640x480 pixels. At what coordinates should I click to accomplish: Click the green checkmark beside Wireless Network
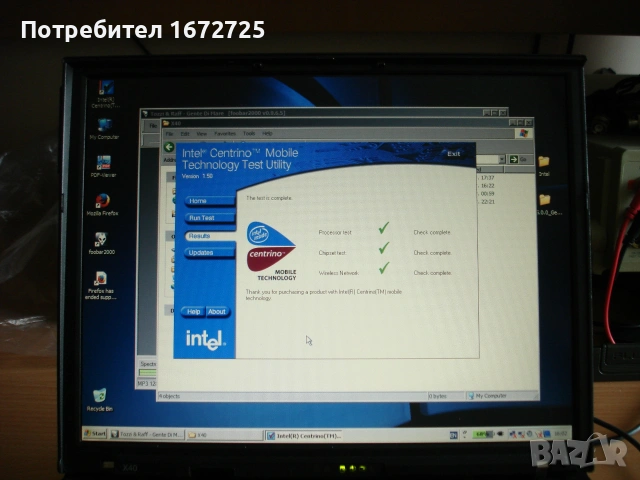tap(384, 268)
